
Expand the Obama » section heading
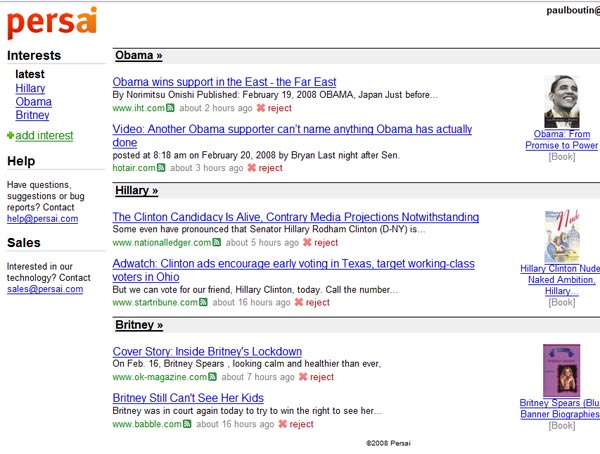139,56
